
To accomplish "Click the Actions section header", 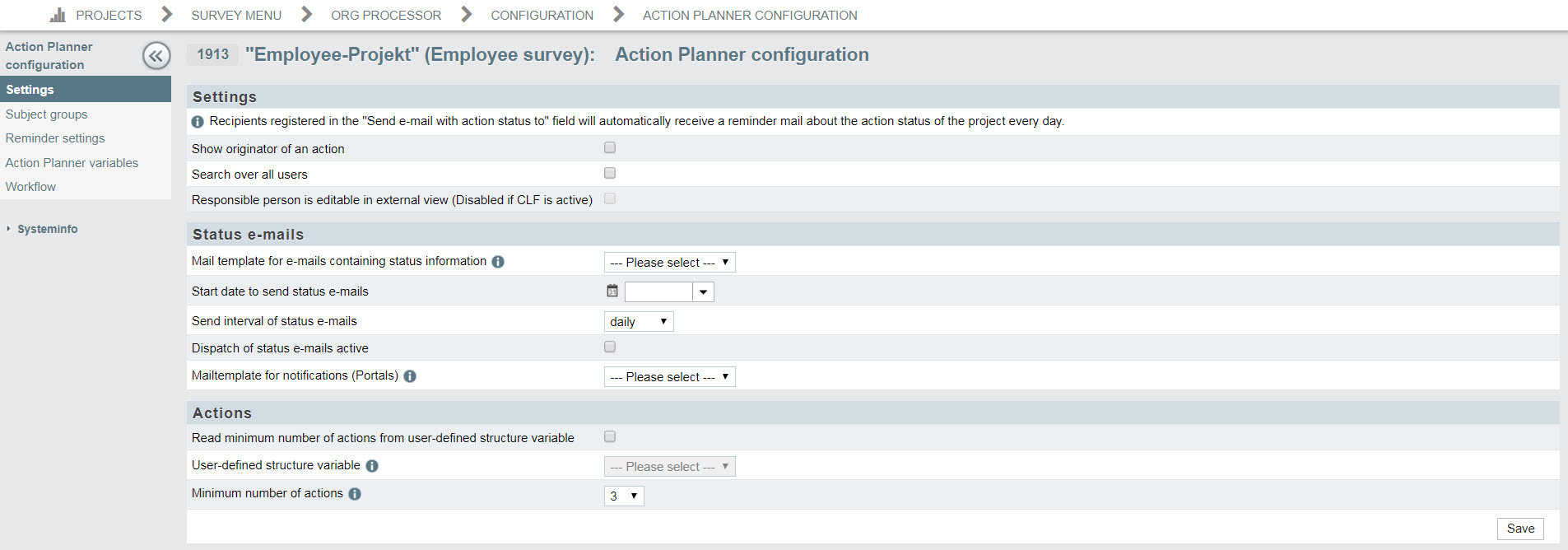I will [873, 413].
